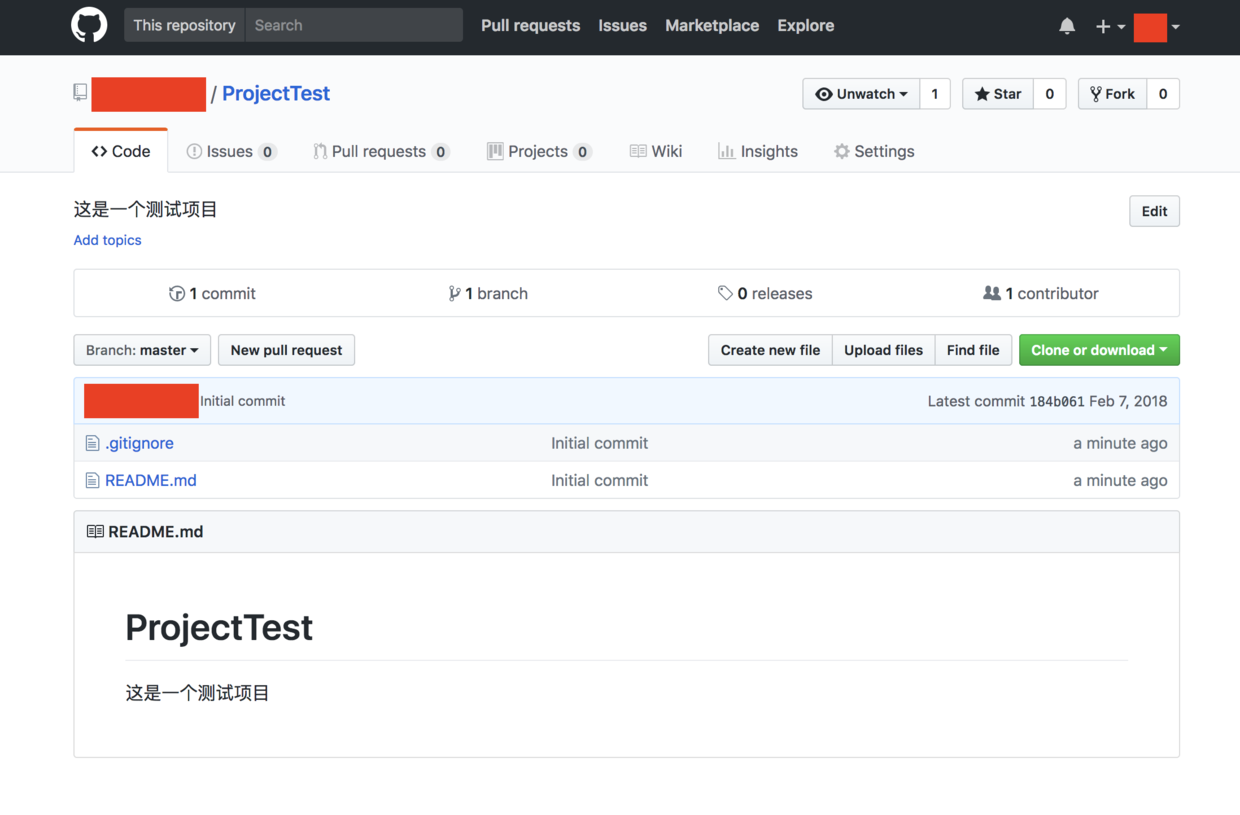
Task: Open Issues in the top navigation
Action: (x=622, y=26)
